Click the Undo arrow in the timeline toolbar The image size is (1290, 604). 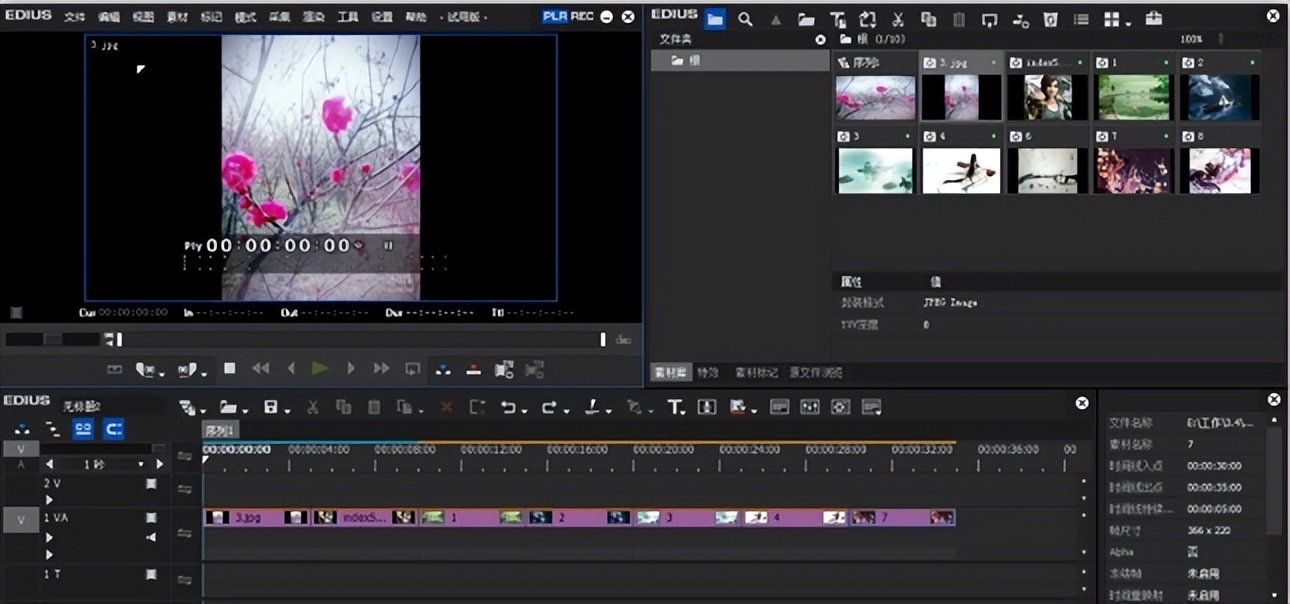(x=508, y=407)
